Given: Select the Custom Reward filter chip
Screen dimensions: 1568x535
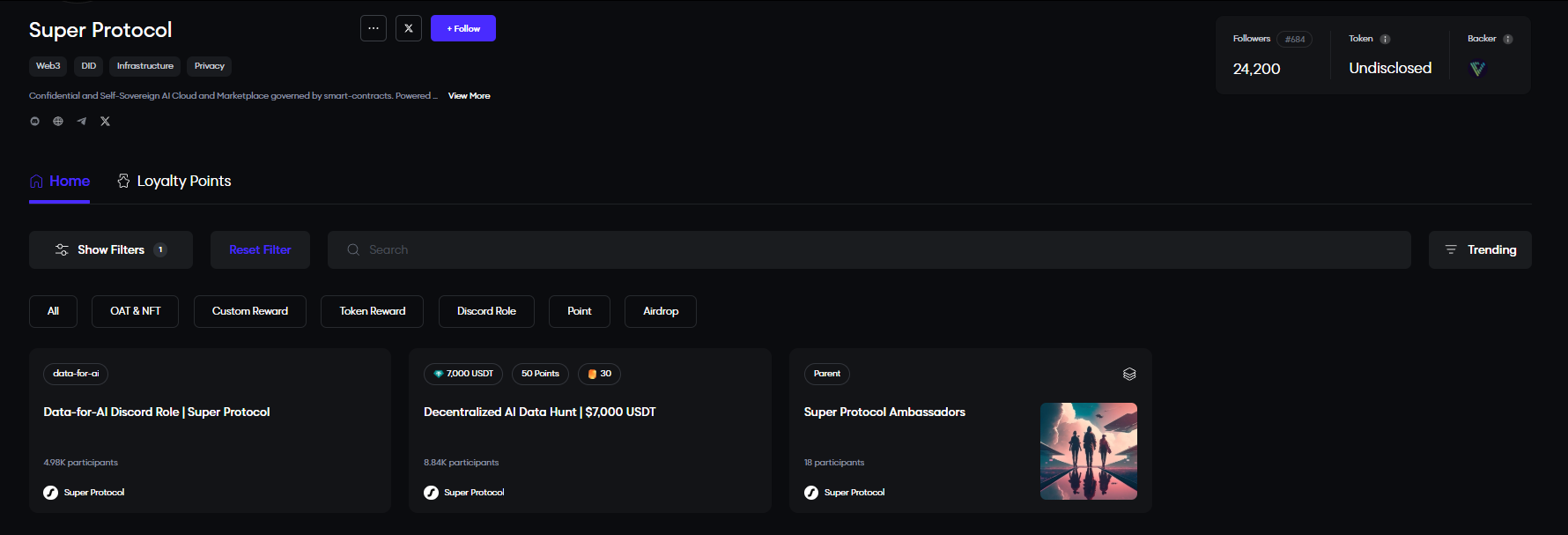Looking at the screenshot, I should 250,311.
